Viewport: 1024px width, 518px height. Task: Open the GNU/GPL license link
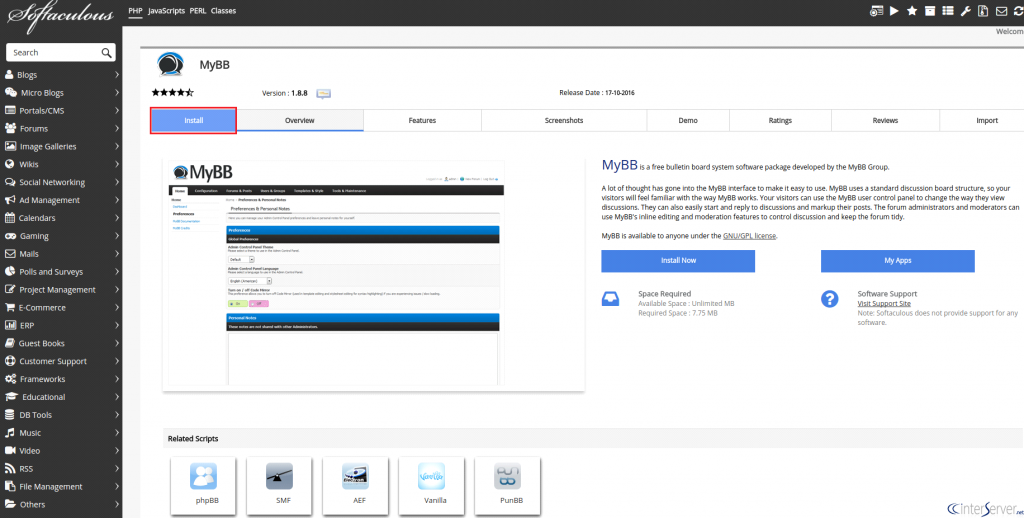coord(750,236)
